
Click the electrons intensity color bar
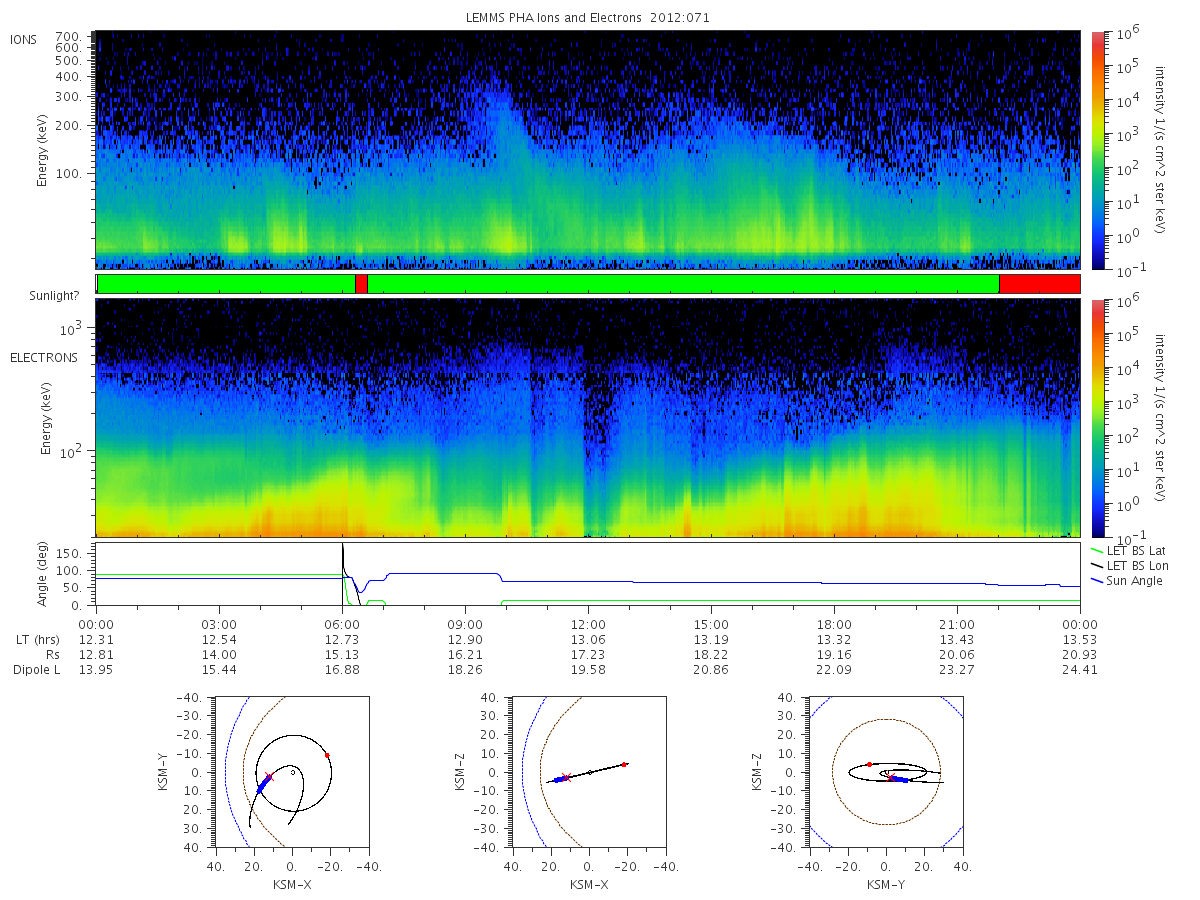(1098, 418)
